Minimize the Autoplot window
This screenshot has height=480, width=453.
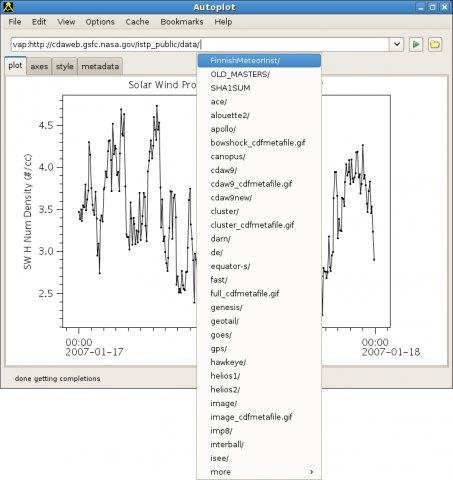[421, 7]
